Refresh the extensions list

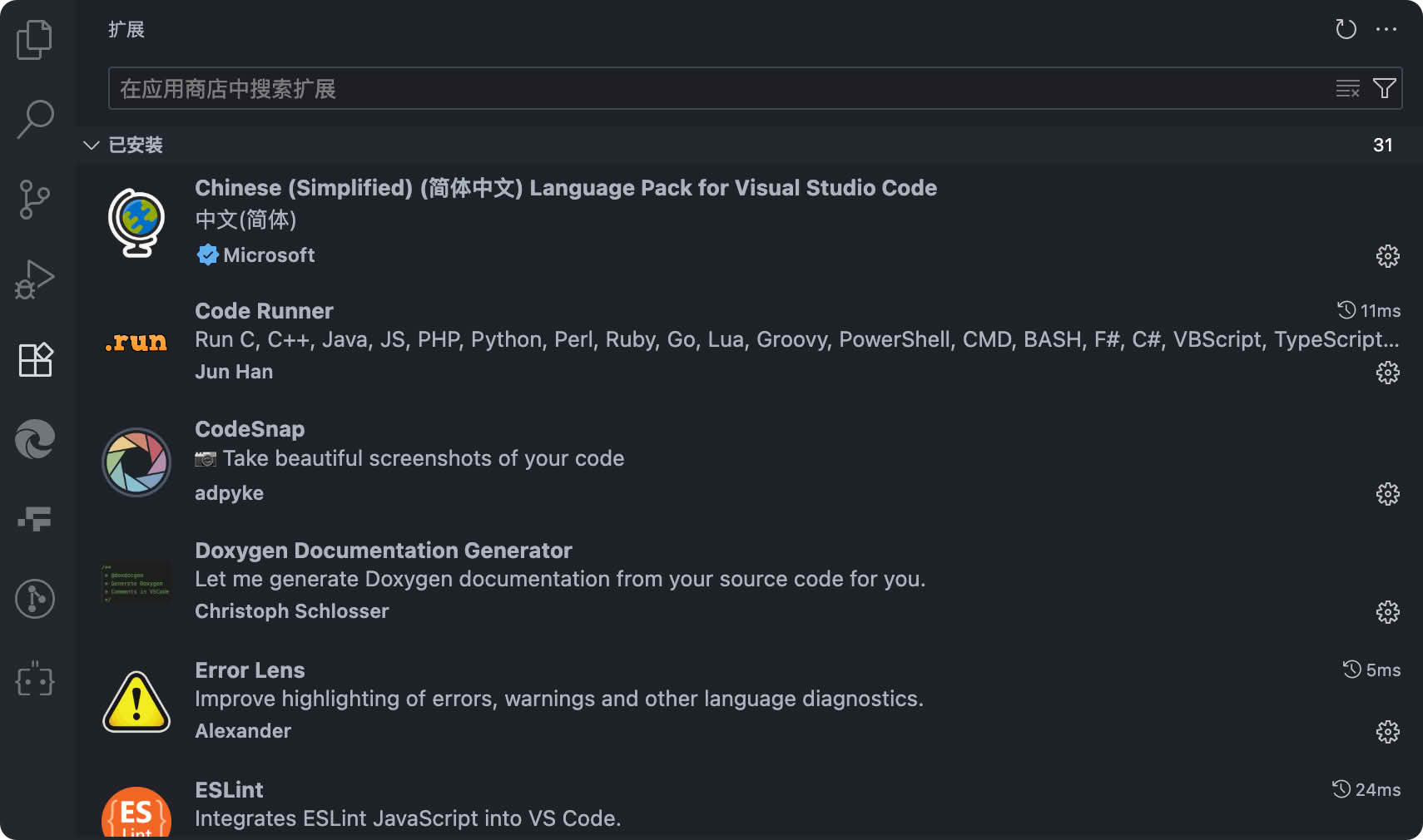coord(1346,29)
